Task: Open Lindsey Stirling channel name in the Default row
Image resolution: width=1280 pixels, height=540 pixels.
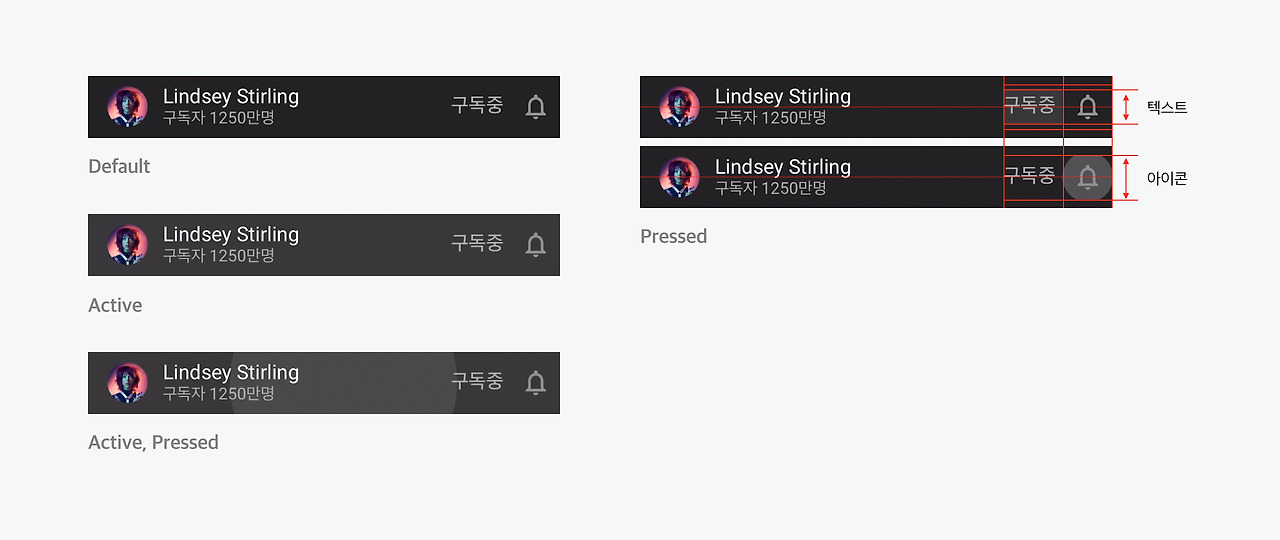Action: click(x=231, y=97)
